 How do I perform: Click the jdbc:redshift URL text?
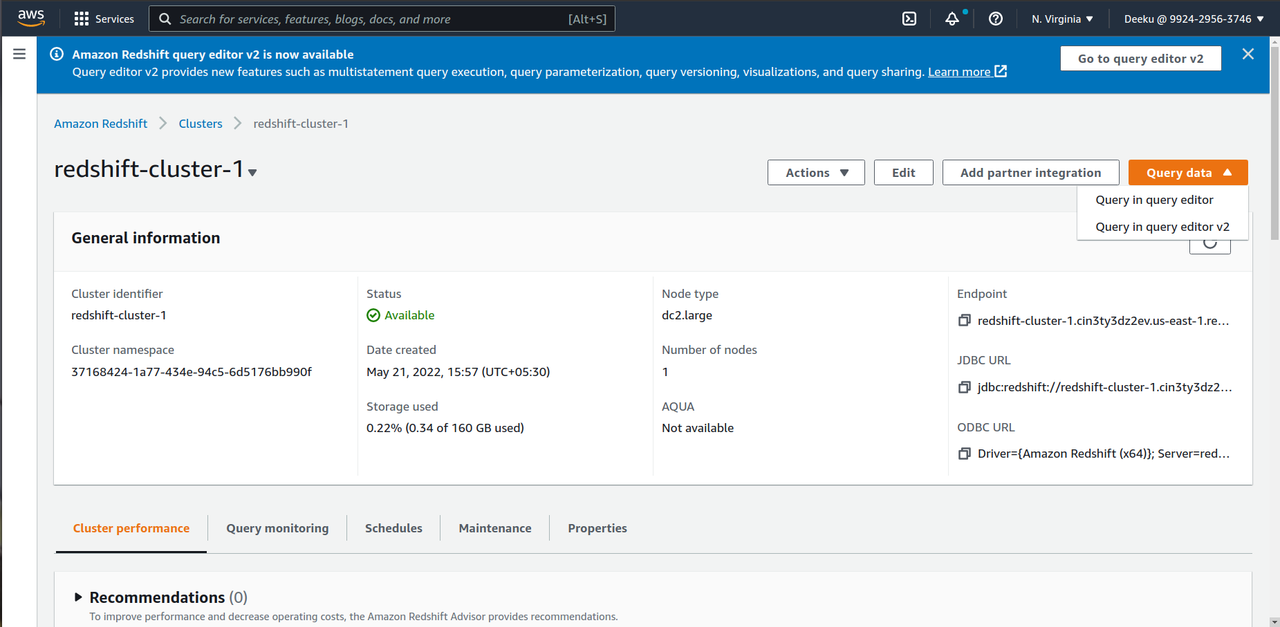[x=1105, y=387]
